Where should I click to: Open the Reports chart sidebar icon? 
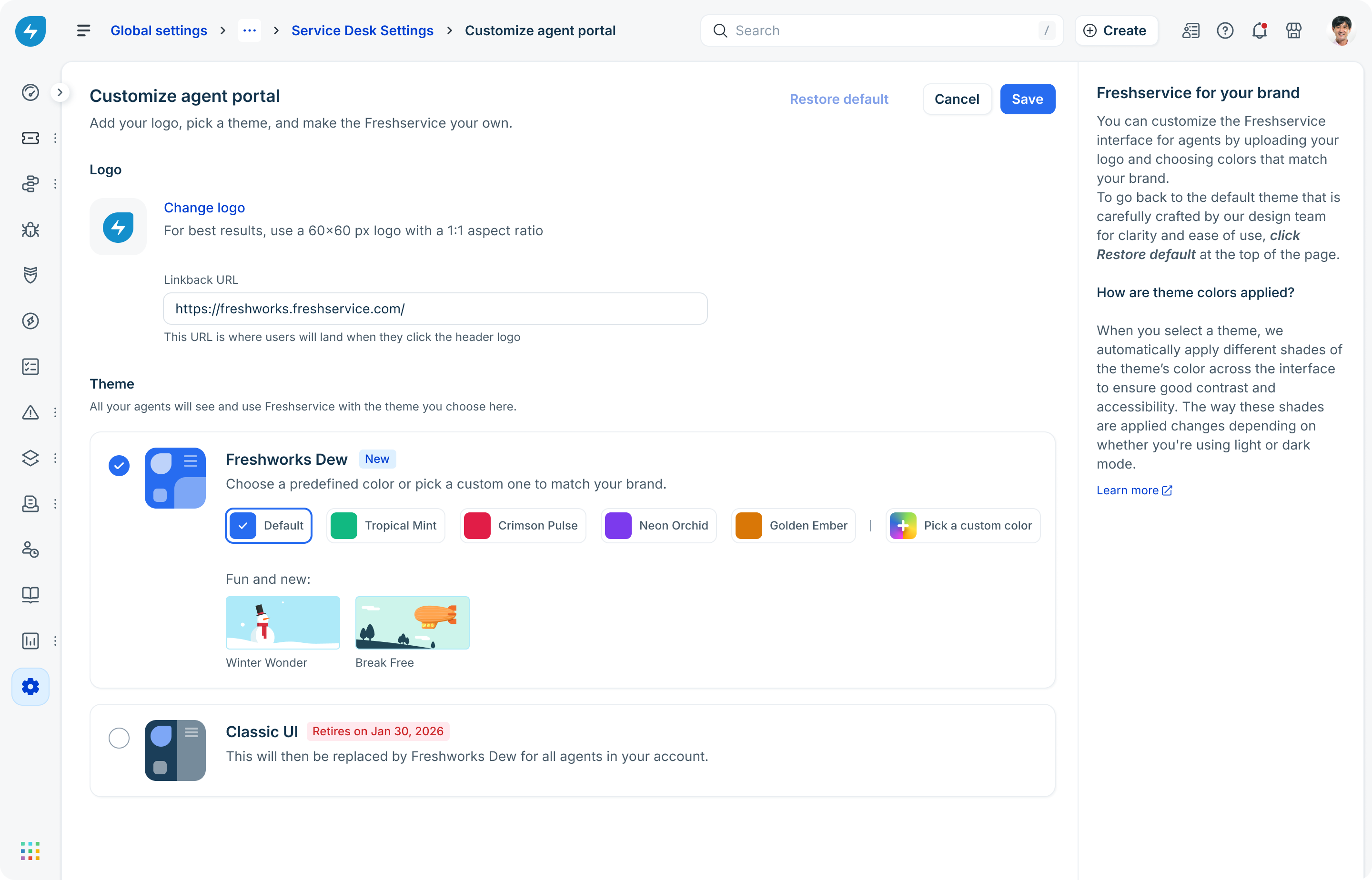[x=30, y=641]
